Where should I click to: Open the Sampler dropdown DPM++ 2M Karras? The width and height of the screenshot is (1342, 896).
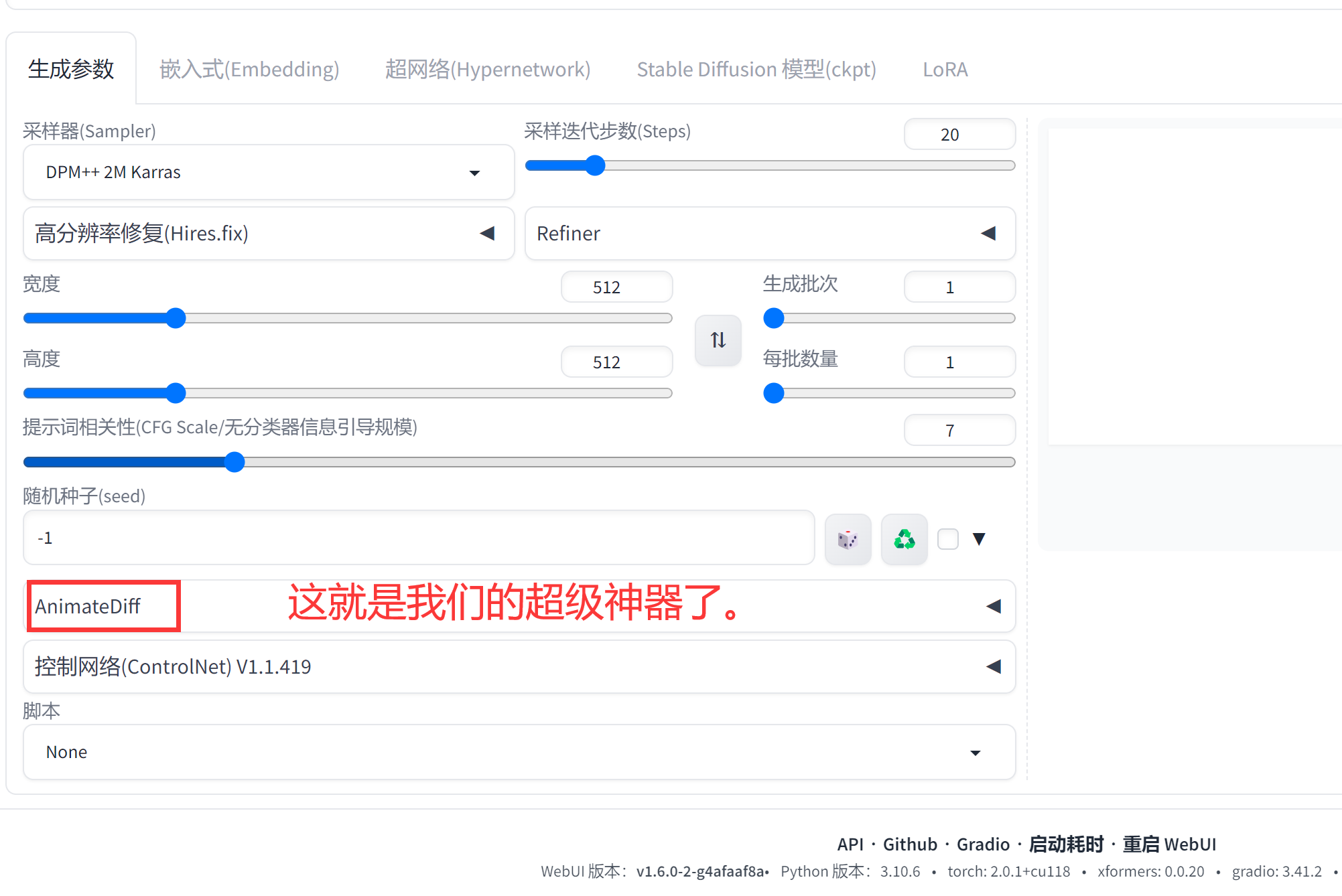point(268,172)
